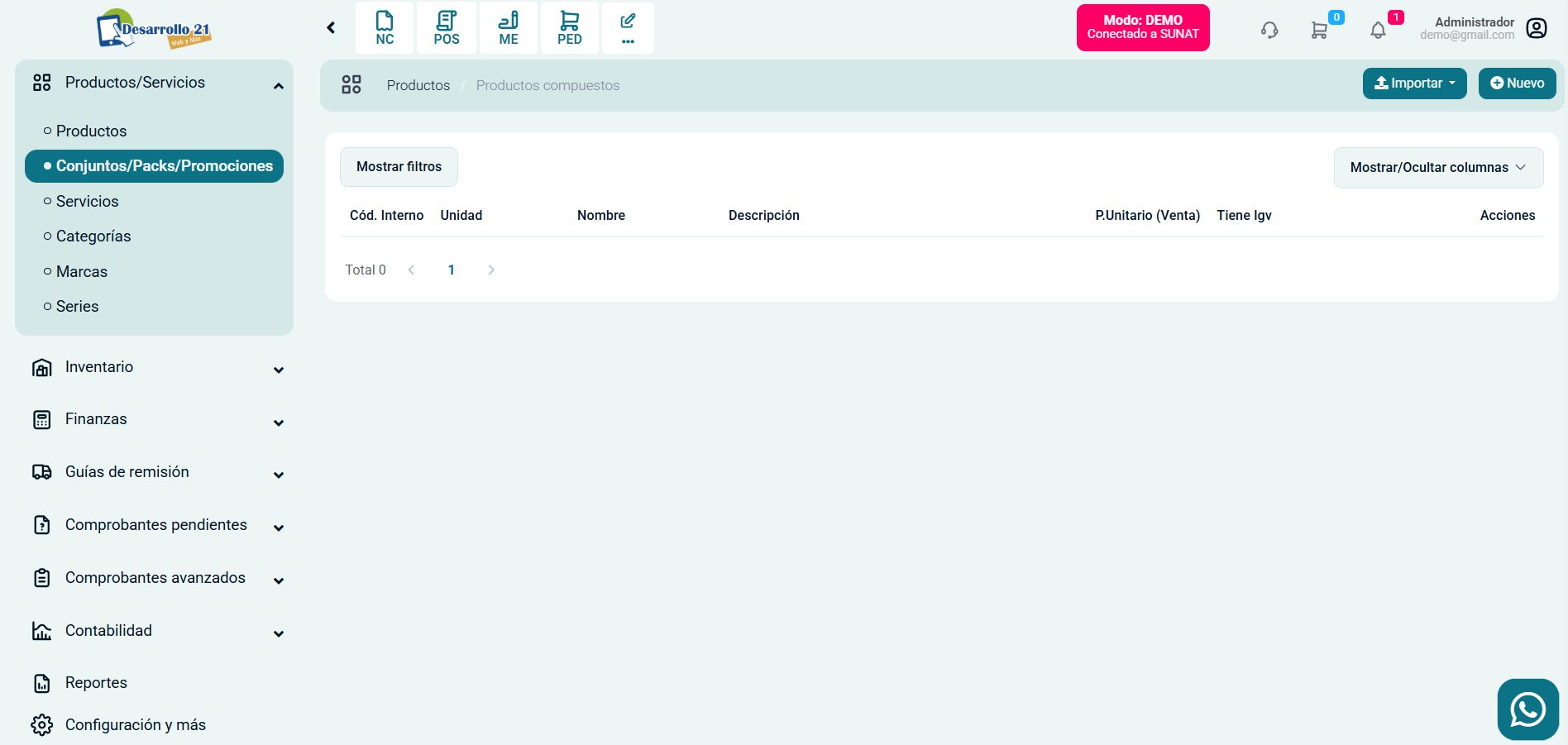Click the Mostrar filtros button
This screenshot has height=745, width=1568.
(x=399, y=167)
